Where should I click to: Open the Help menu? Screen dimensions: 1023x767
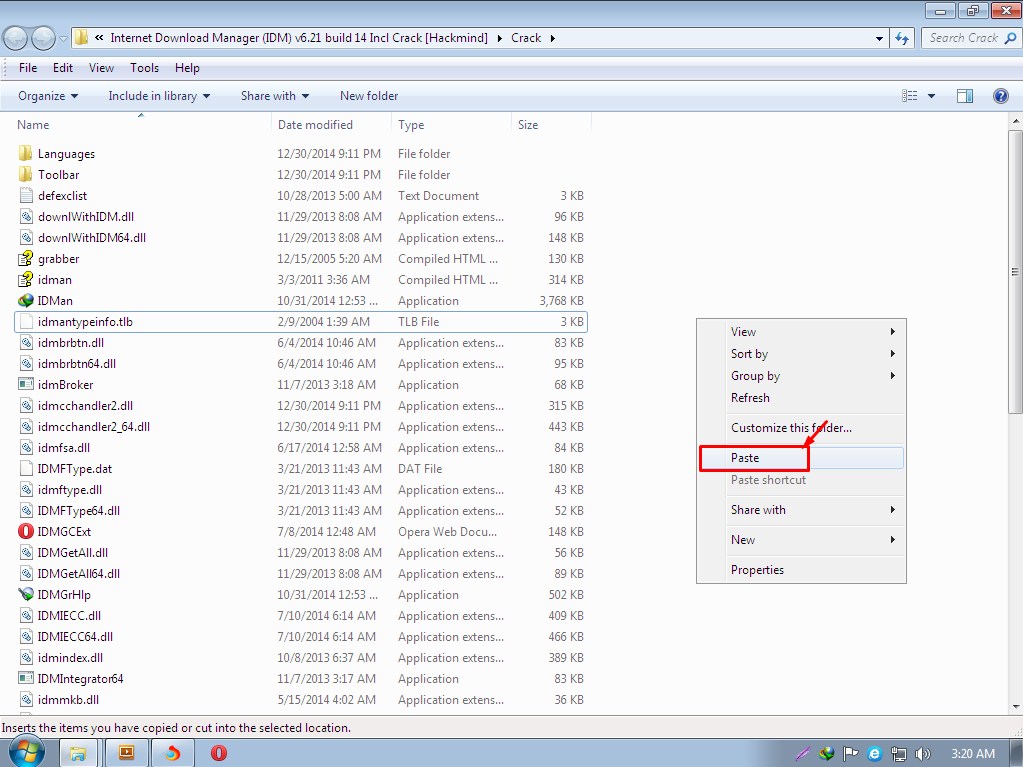pos(187,68)
